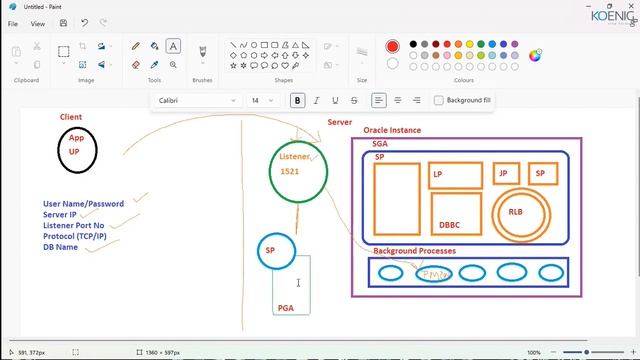Image resolution: width=640 pixels, height=360 pixels.
Task: Click the Paste clipboard icon
Action: coord(16,52)
